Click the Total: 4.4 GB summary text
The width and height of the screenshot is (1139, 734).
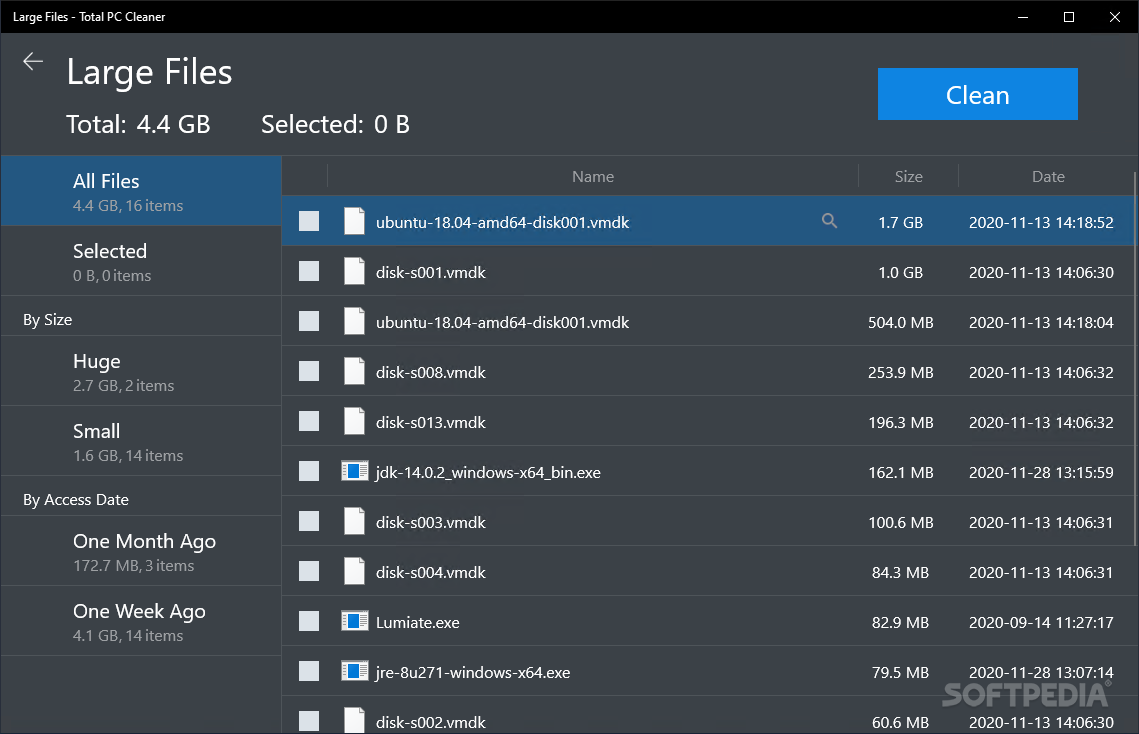pos(138,124)
